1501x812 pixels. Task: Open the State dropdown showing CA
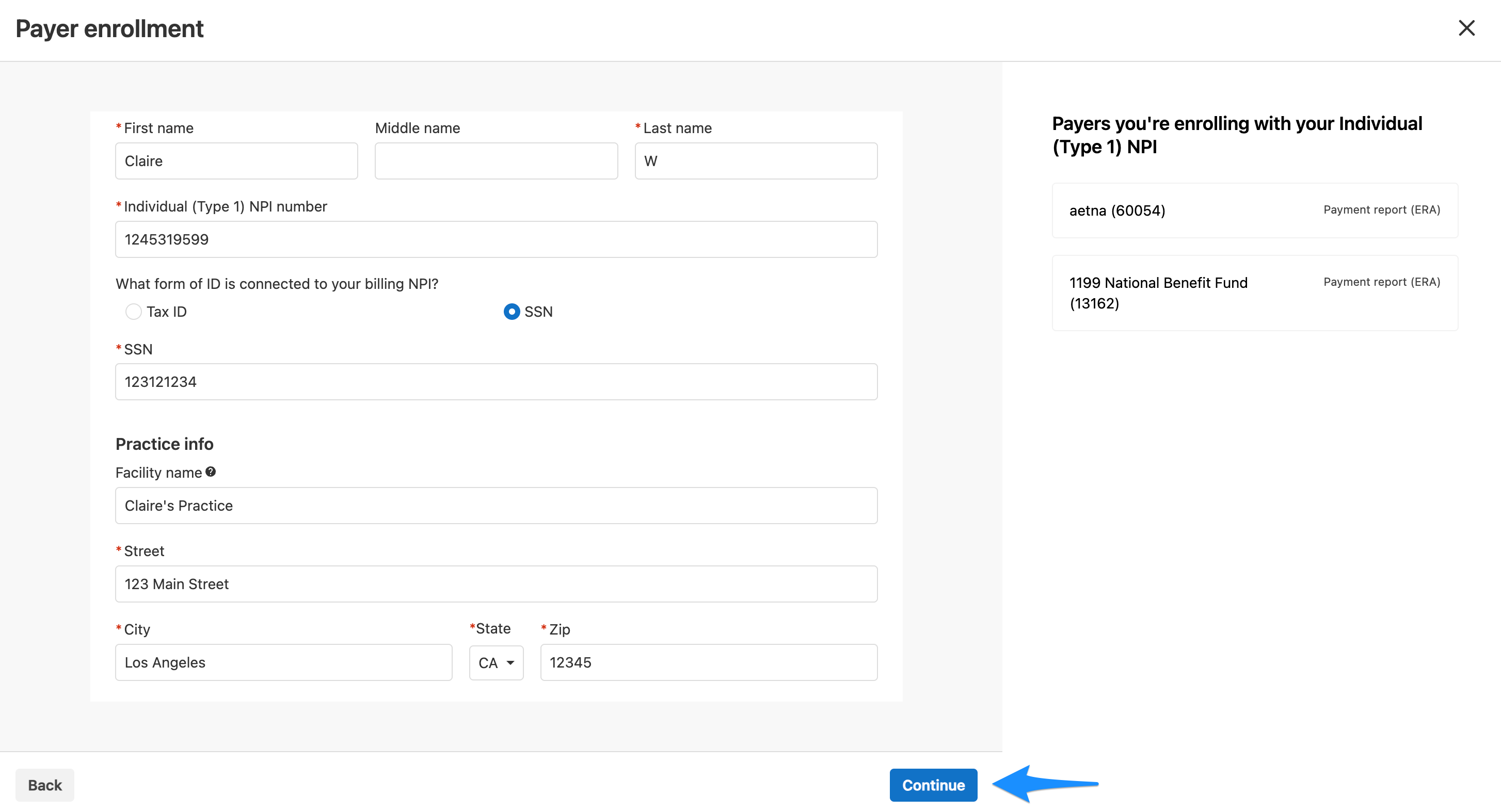[x=496, y=663]
